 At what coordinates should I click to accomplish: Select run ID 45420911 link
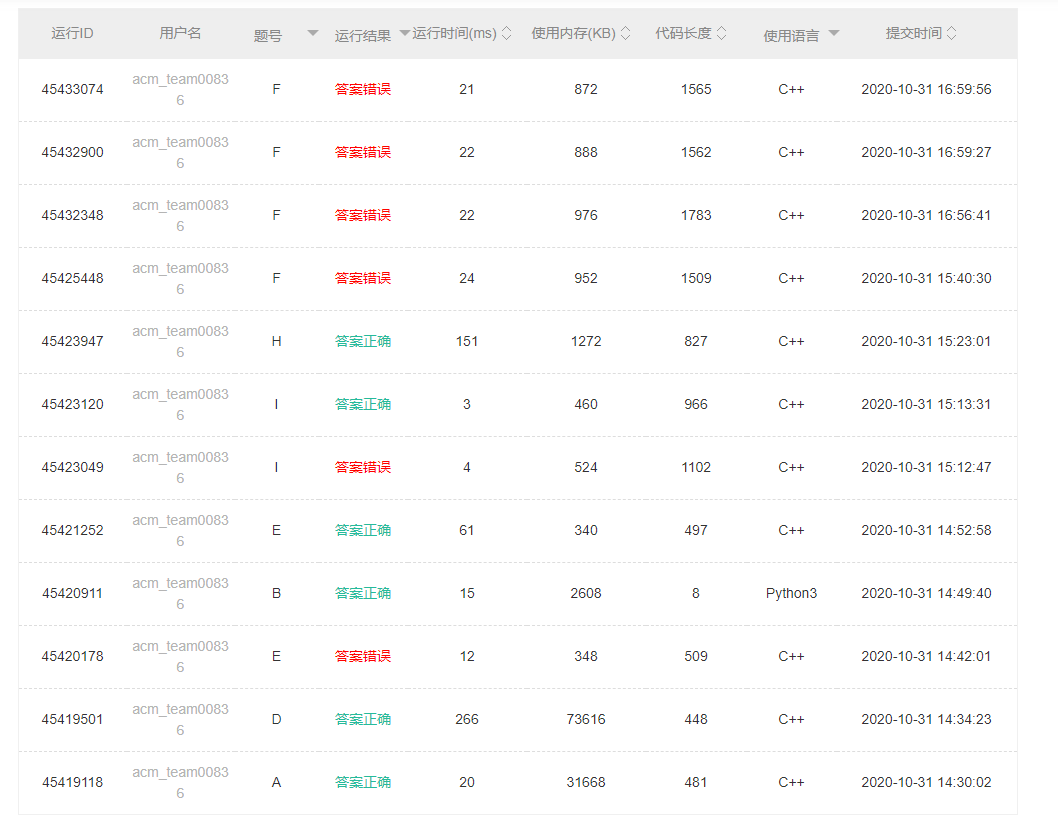tap(72, 593)
